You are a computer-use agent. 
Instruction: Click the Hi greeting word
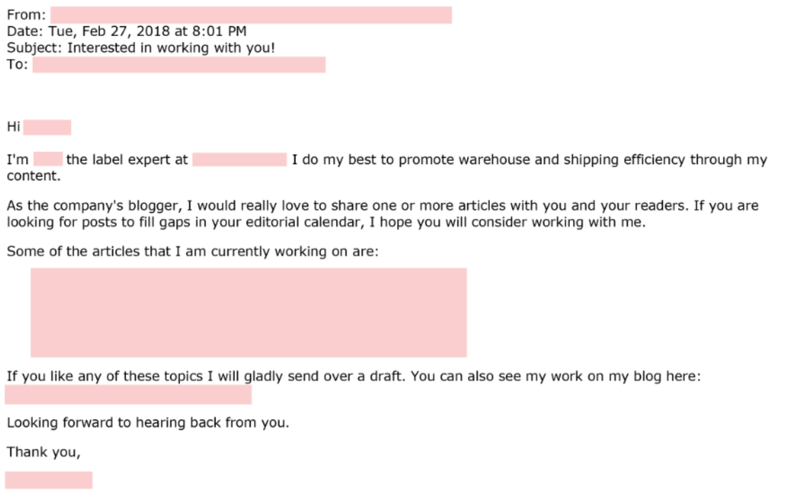coord(13,126)
